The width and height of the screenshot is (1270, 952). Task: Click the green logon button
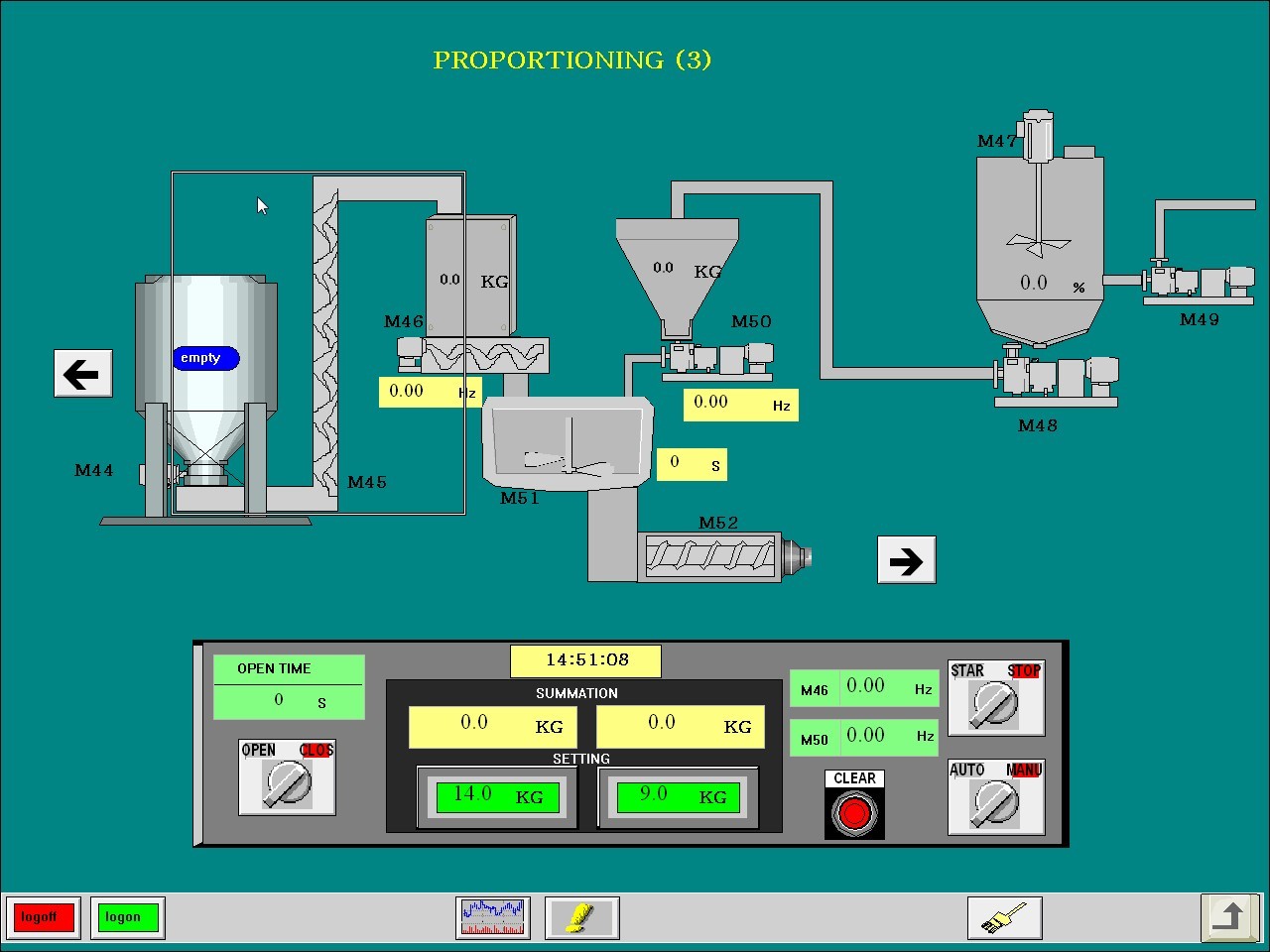pos(125,917)
